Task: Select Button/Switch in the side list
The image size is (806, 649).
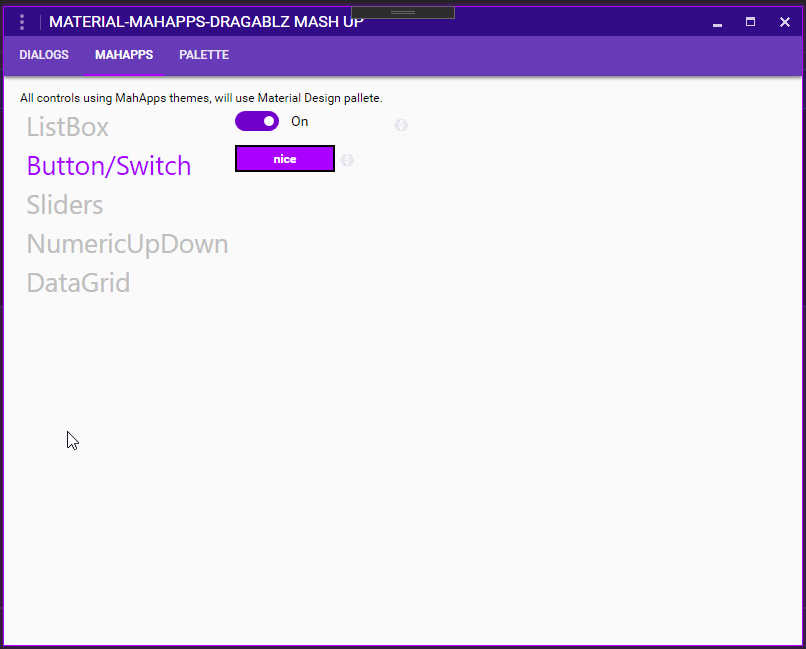Action: 109,166
